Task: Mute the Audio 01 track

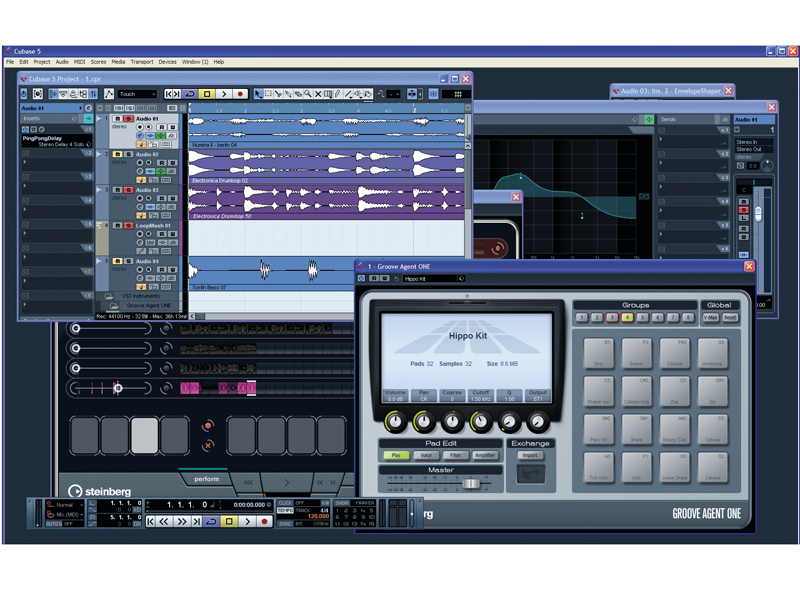Action: 117,119
